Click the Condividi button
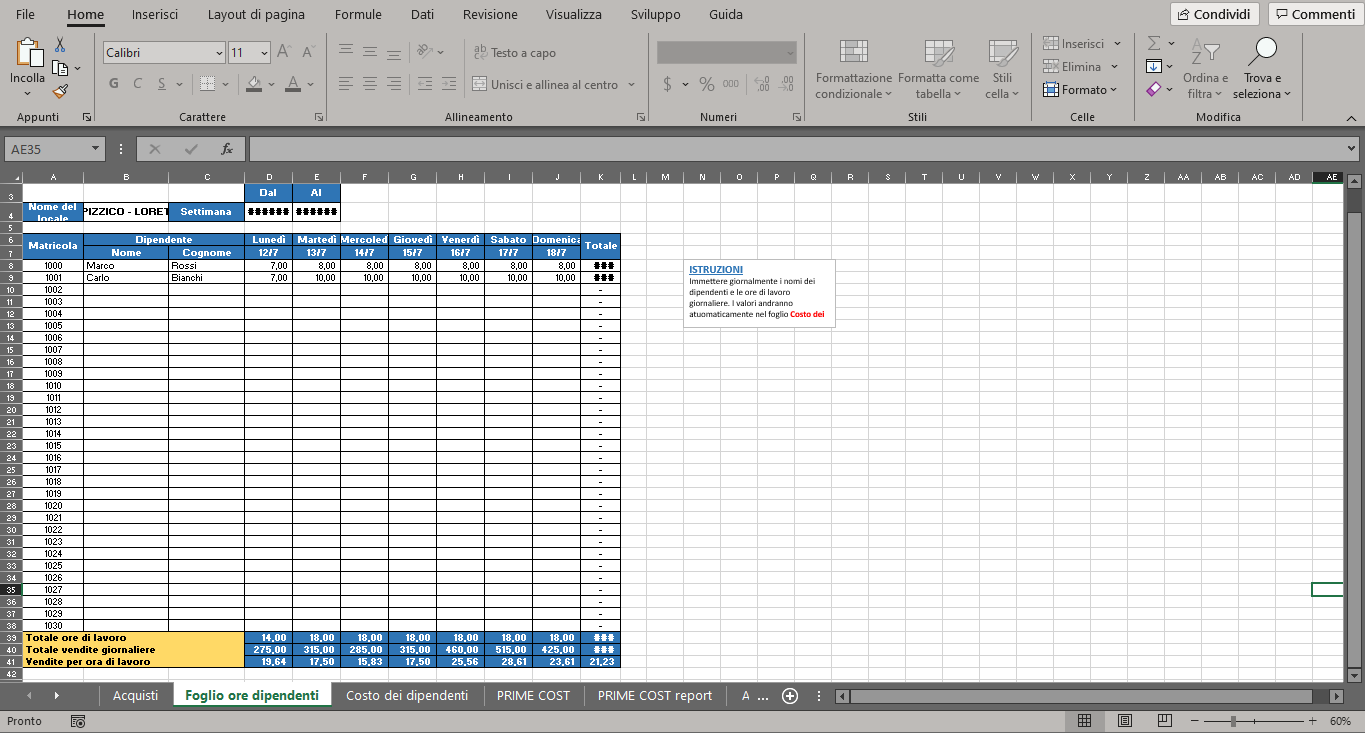Viewport: 1365px width, 733px height. pos(1215,14)
